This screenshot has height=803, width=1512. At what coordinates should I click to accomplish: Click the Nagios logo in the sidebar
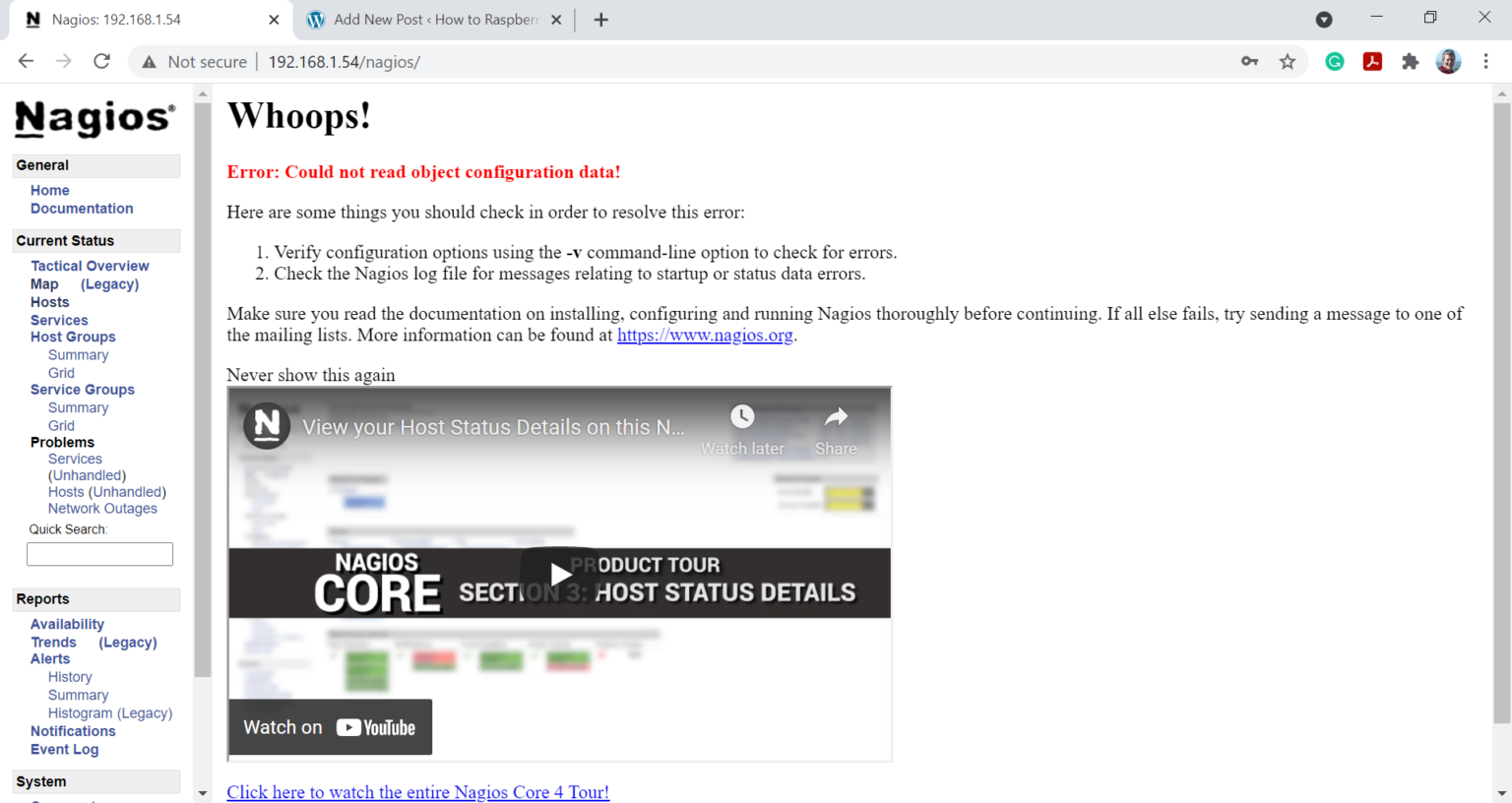tap(94, 119)
